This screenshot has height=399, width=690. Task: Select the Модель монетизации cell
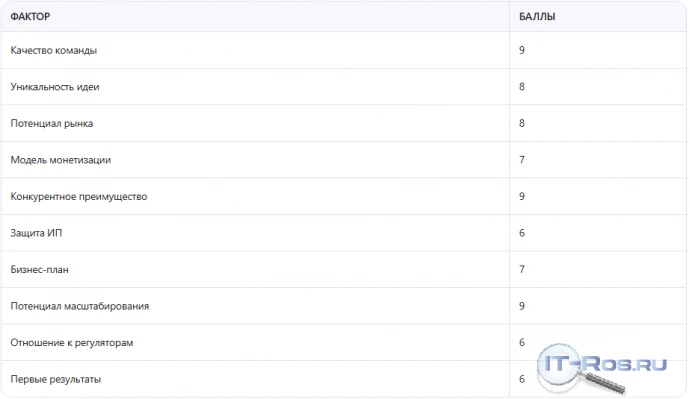click(x=255, y=160)
